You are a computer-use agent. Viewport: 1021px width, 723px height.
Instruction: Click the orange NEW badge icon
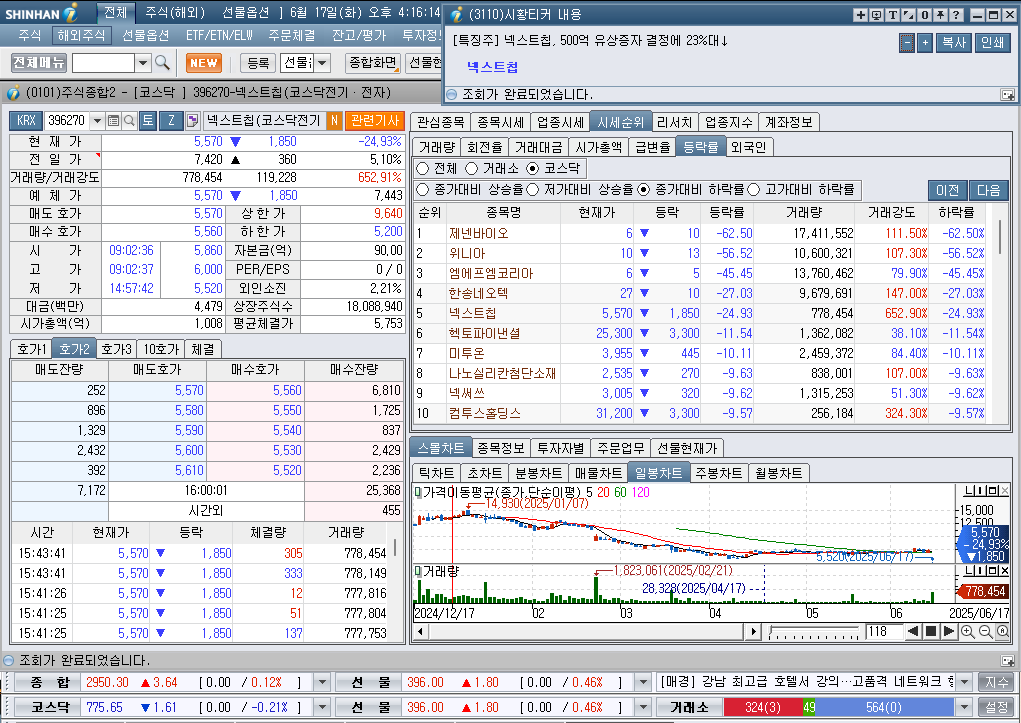pyautogui.click(x=203, y=63)
